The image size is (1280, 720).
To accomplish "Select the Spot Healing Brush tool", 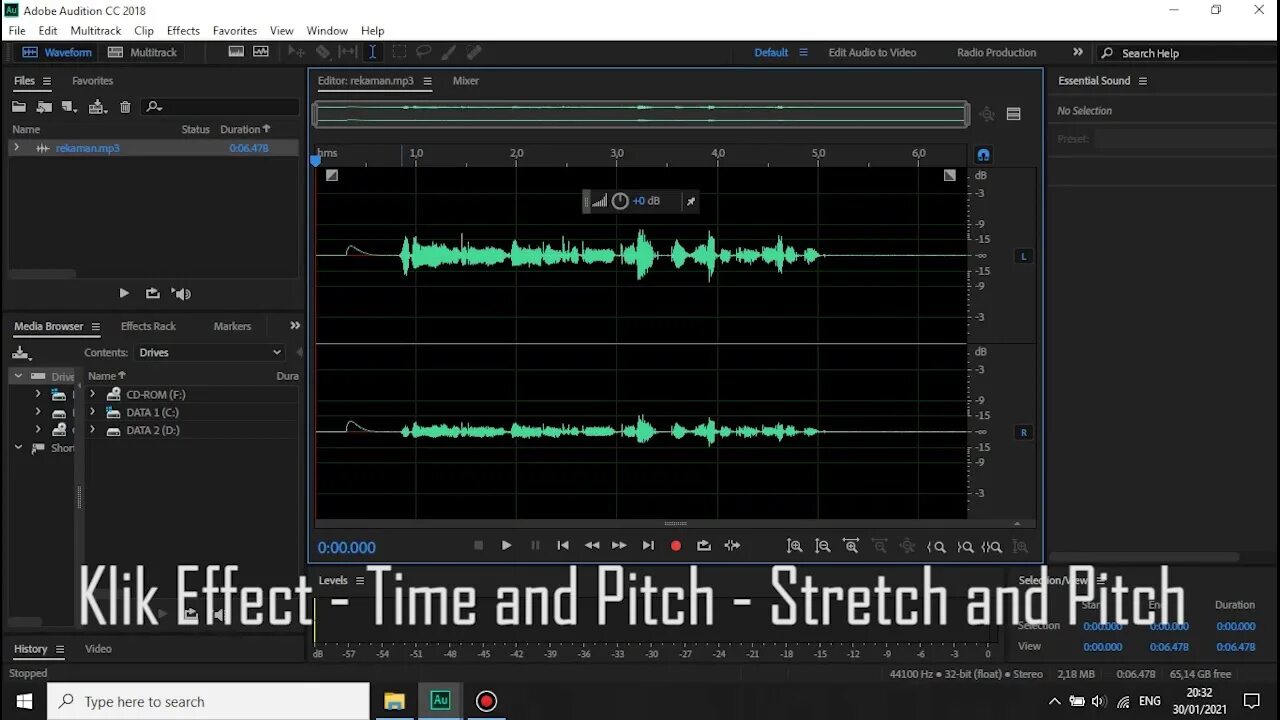I will 474,52.
